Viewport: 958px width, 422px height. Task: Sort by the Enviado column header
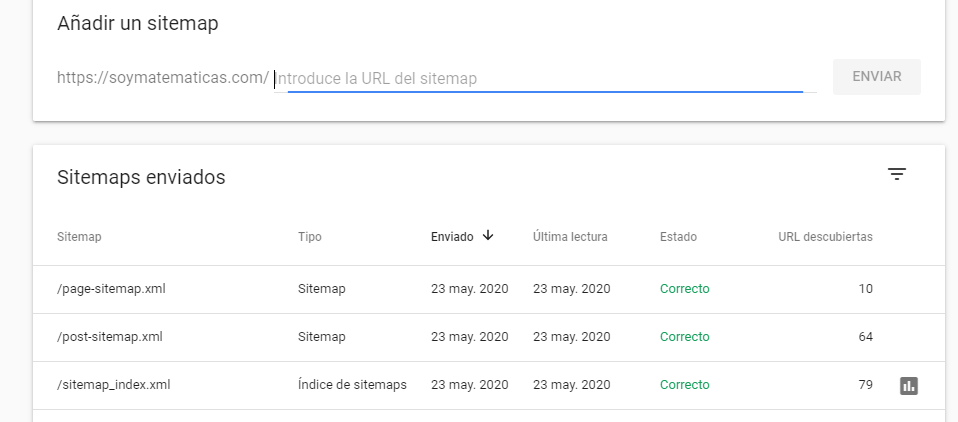[x=452, y=237]
